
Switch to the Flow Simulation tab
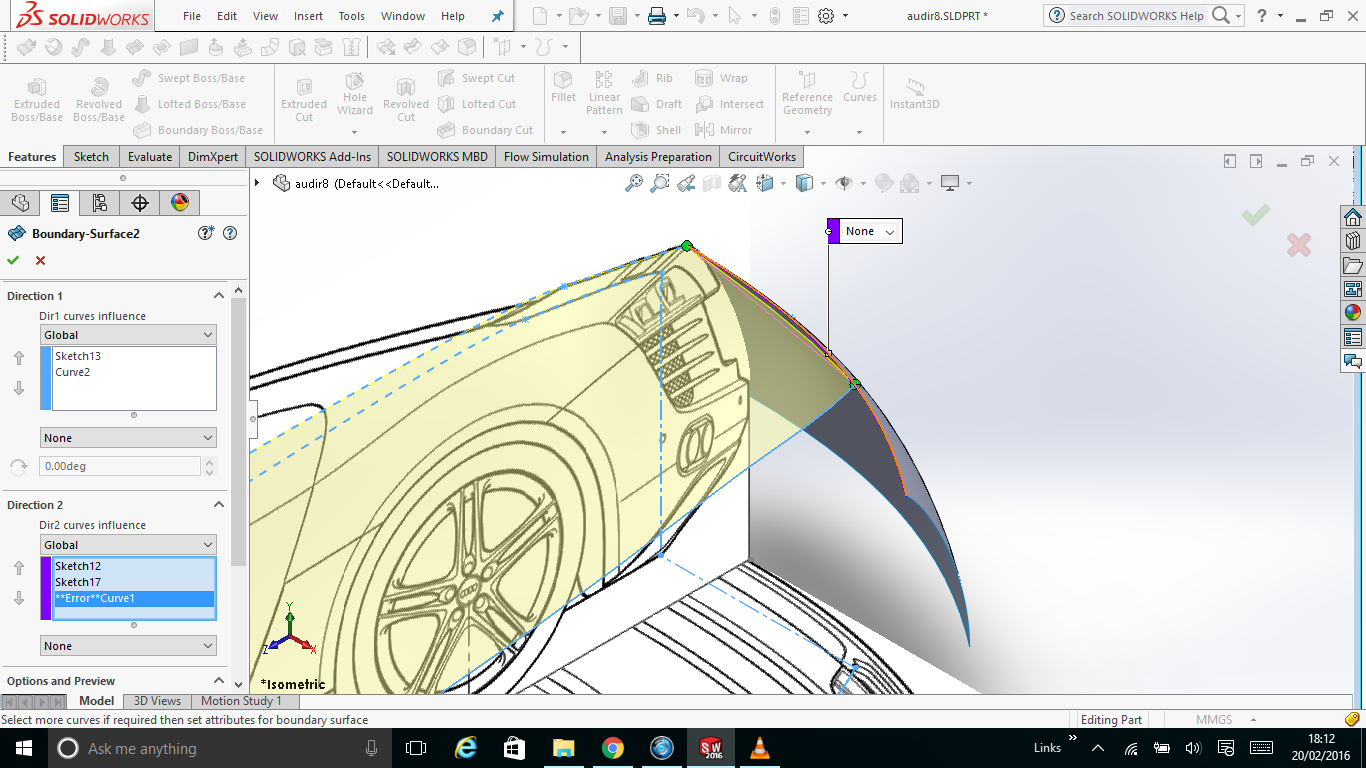click(545, 156)
